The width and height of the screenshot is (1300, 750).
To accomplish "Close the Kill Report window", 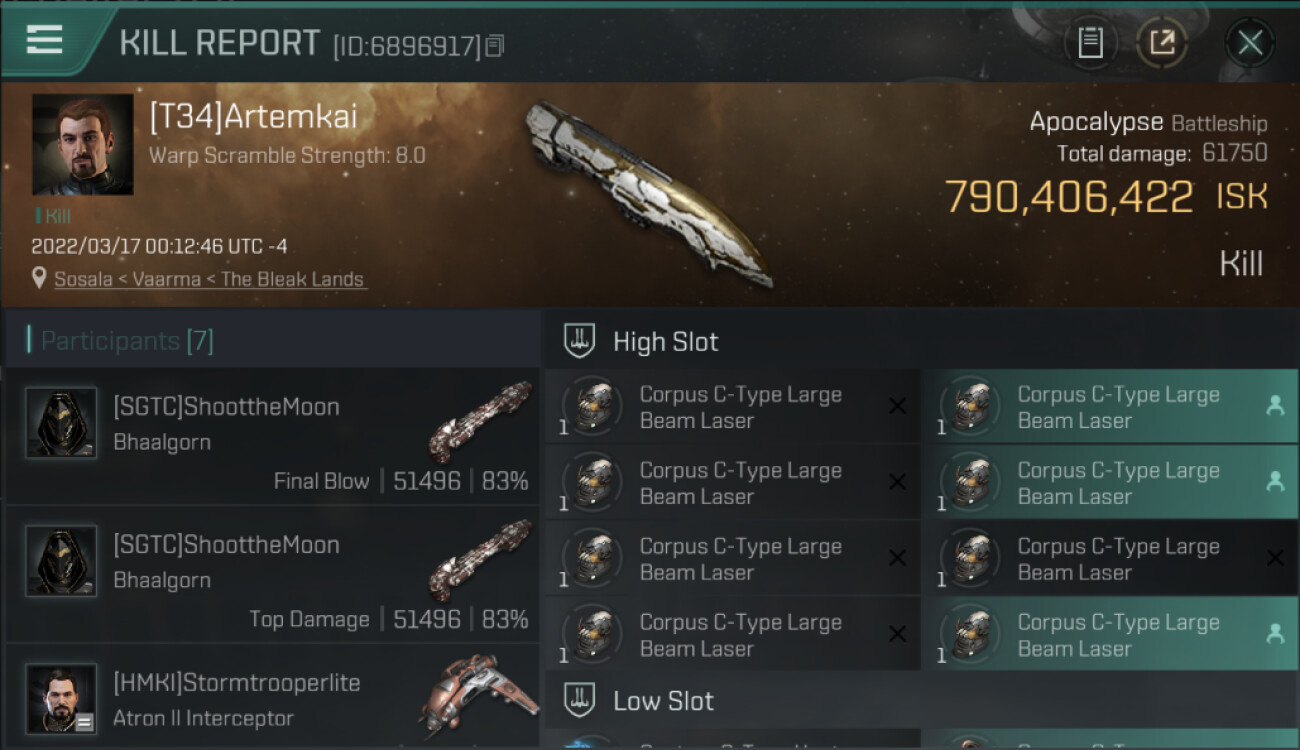I will 1250,43.
